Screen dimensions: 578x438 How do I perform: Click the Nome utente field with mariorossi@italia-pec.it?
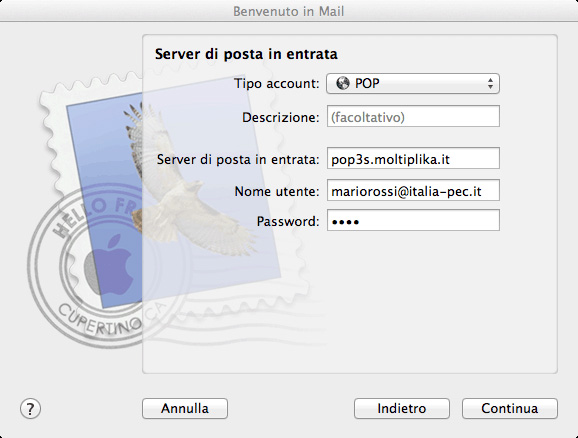click(x=413, y=190)
